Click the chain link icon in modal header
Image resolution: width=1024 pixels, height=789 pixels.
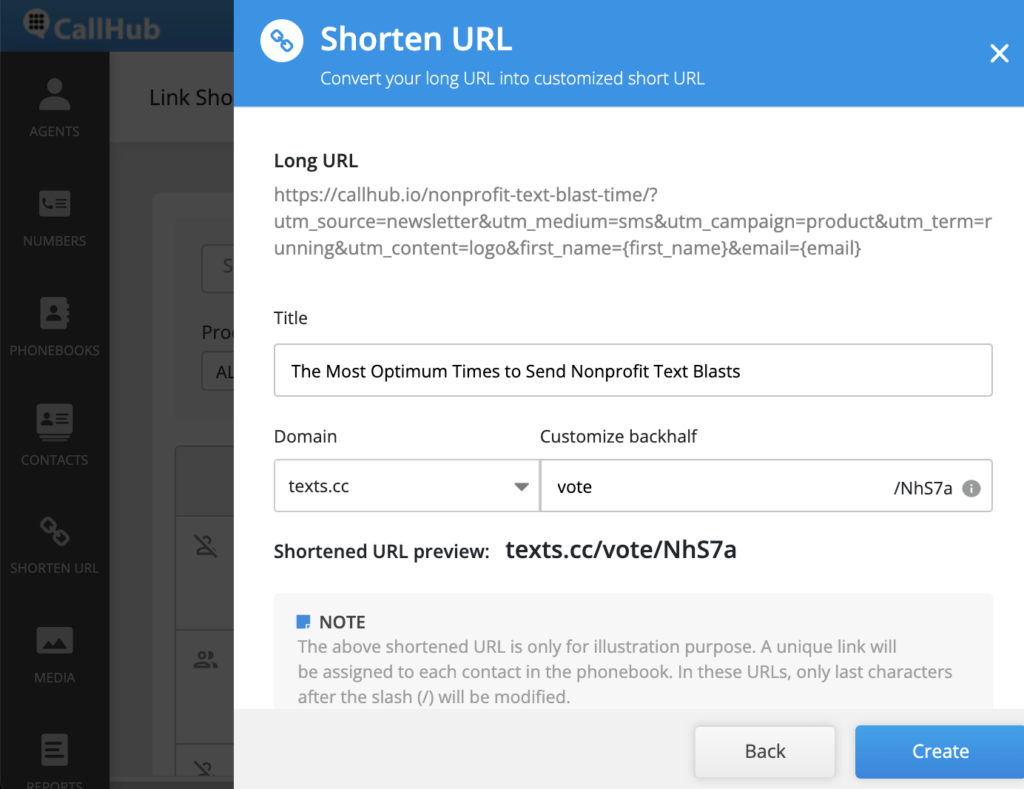pos(281,40)
